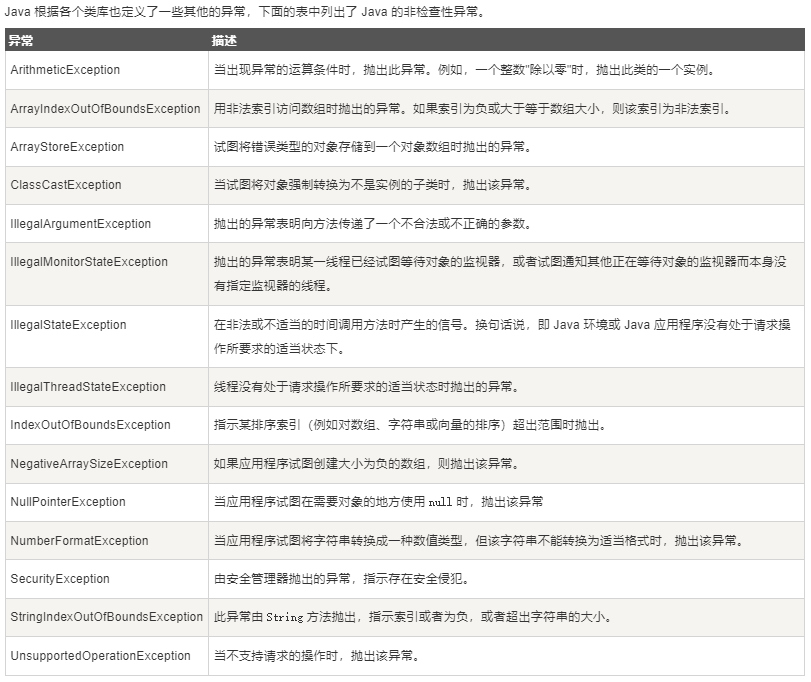Select IllegalStateException cell

click(107, 337)
